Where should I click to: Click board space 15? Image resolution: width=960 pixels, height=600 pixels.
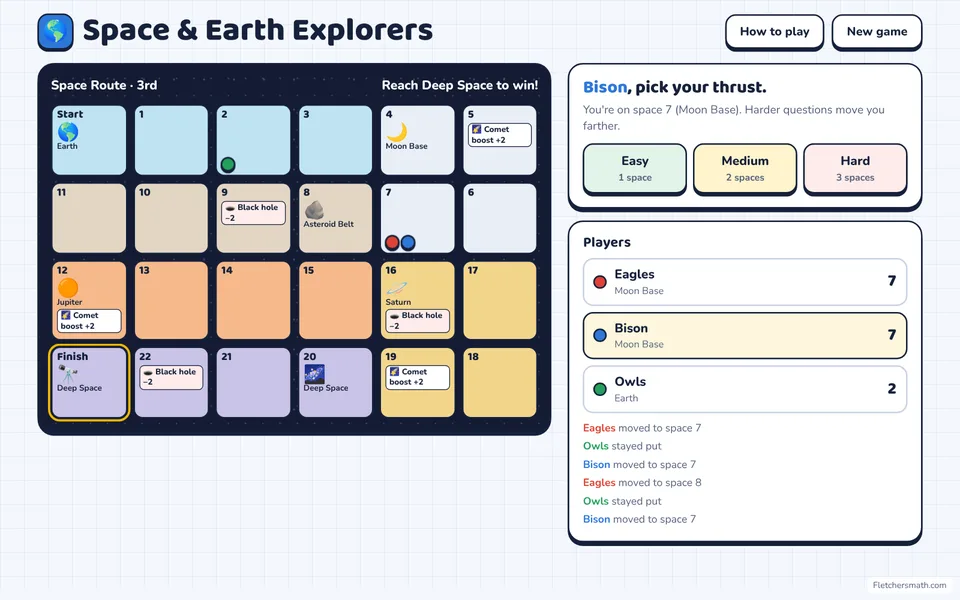(x=336, y=301)
